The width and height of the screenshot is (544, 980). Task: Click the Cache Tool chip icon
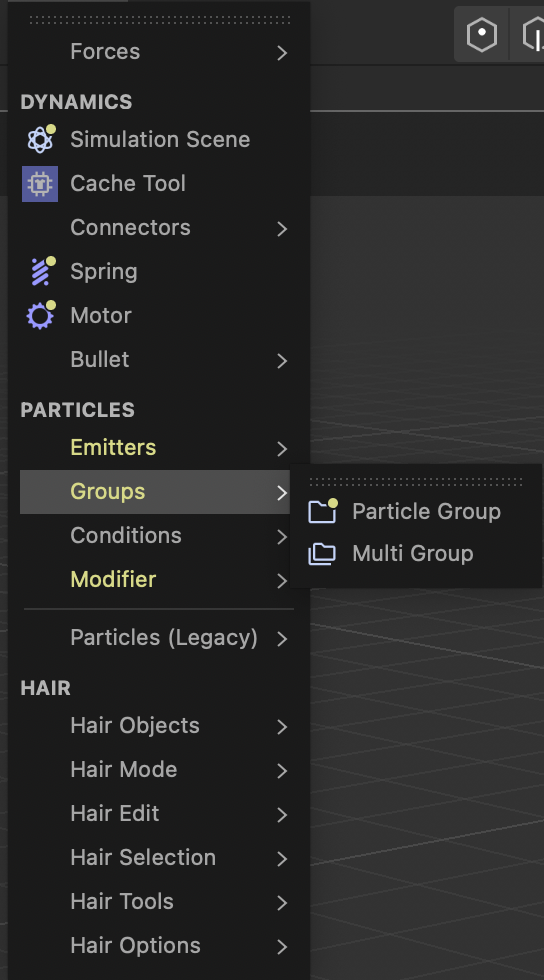[40, 184]
